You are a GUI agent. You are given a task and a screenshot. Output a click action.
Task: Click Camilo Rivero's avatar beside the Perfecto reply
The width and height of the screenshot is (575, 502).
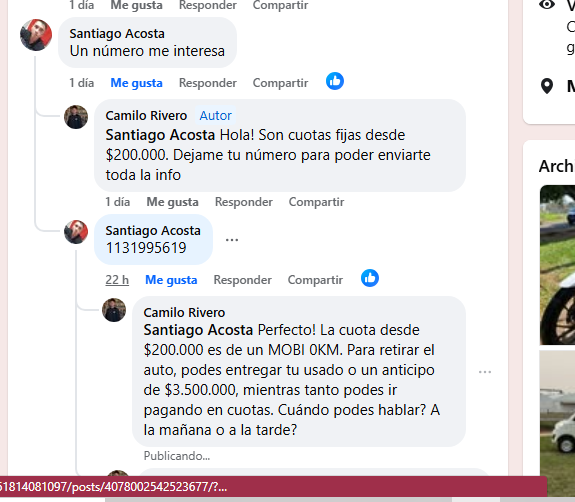(x=114, y=310)
